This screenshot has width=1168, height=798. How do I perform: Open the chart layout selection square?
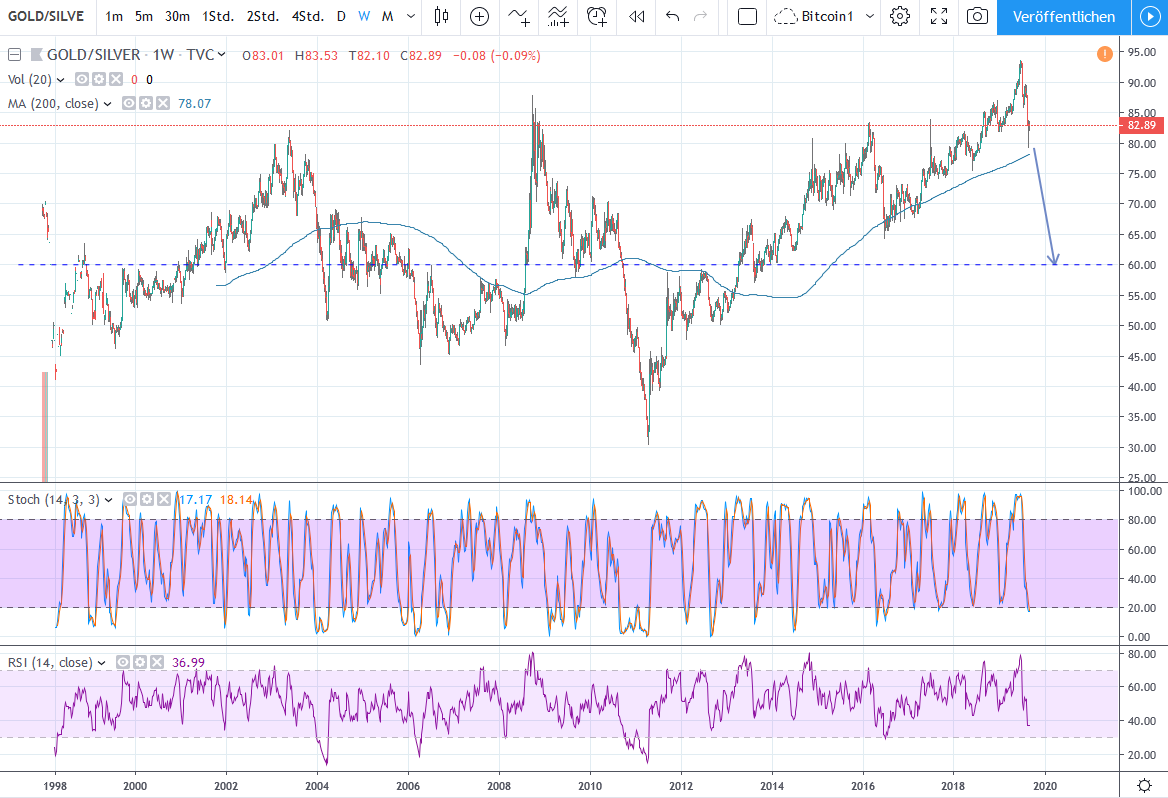coord(747,16)
